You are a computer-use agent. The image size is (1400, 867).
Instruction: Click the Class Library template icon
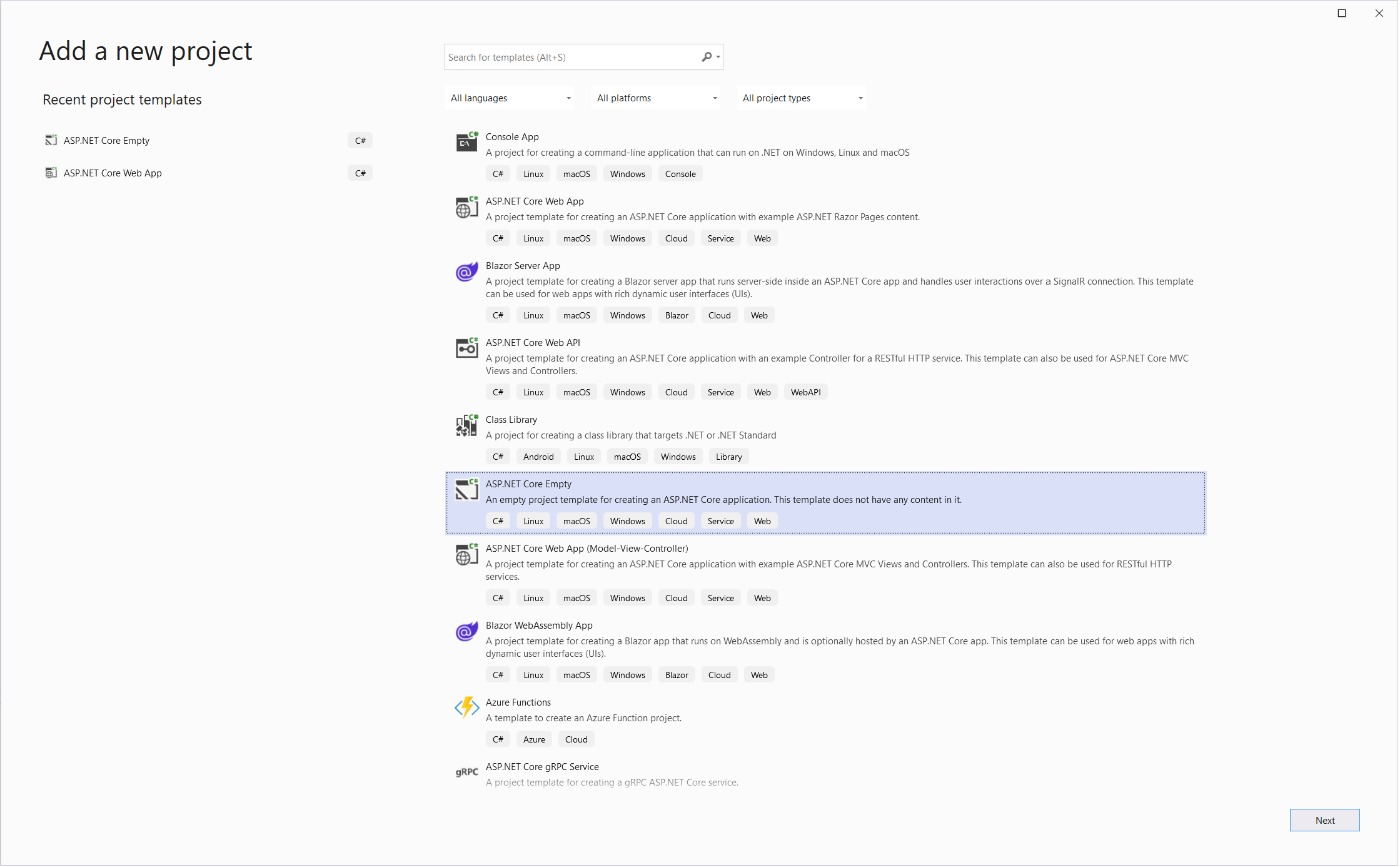pyautogui.click(x=466, y=425)
